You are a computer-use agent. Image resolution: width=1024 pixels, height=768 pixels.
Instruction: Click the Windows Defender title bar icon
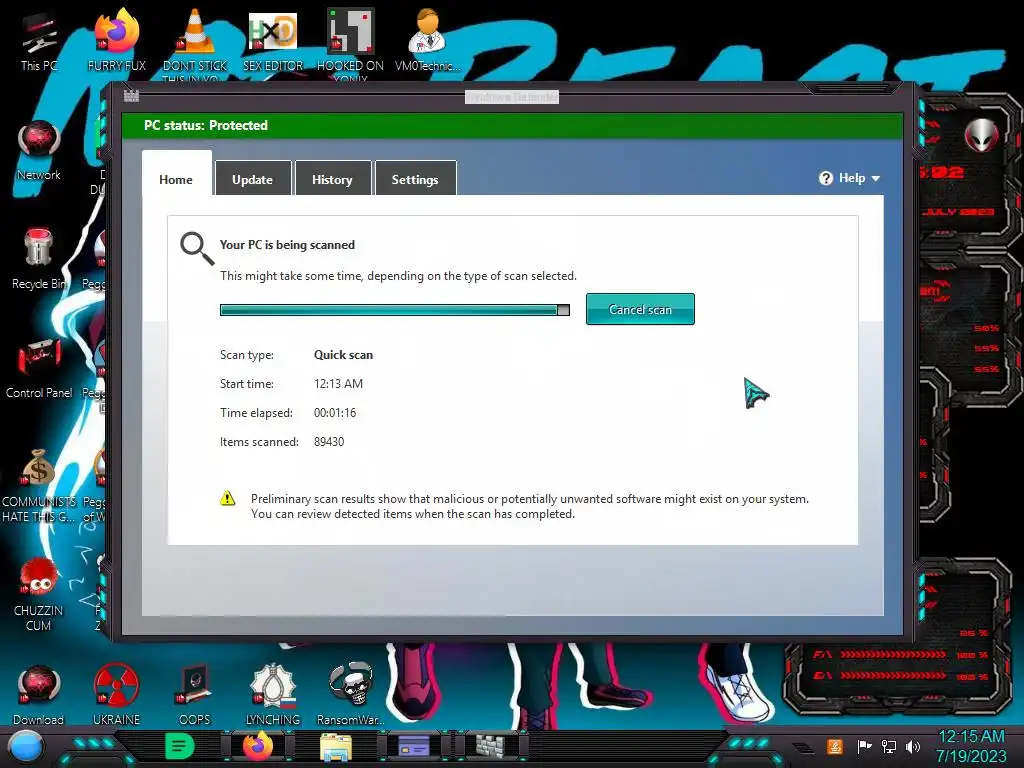click(x=131, y=96)
